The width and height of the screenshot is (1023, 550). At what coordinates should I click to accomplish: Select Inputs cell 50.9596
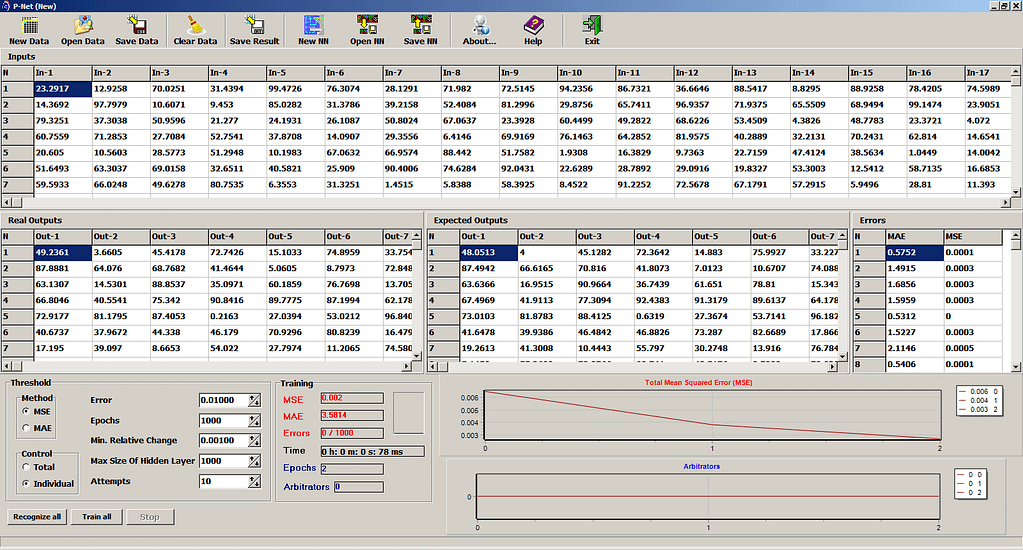click(178, 121)
